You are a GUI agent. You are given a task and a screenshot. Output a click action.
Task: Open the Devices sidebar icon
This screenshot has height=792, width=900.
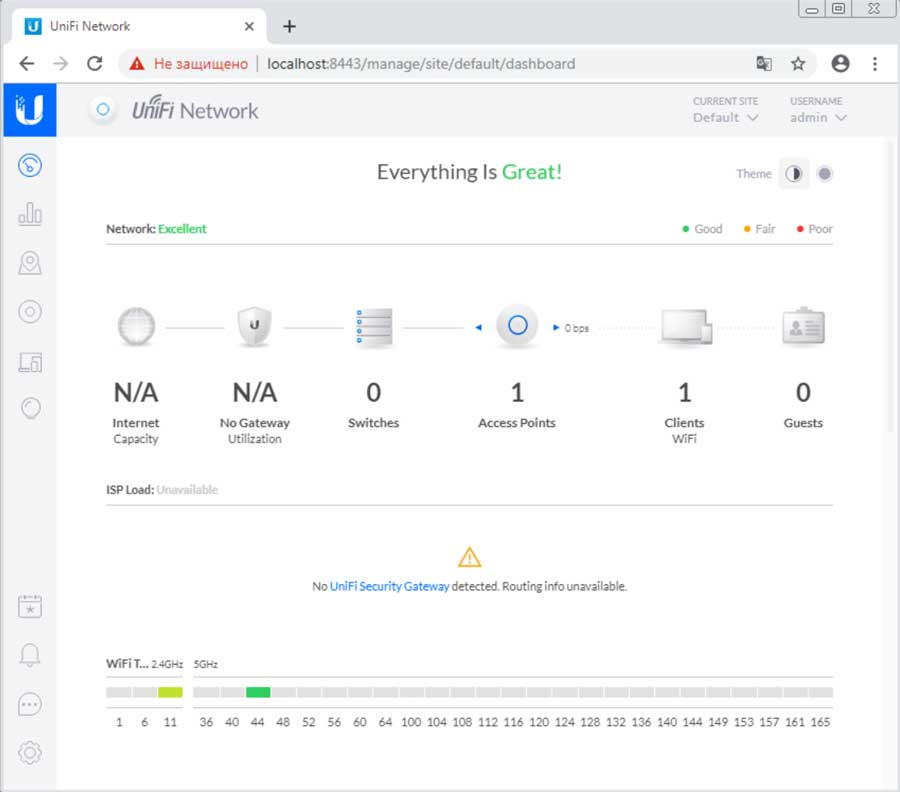[x=30, y=312]
